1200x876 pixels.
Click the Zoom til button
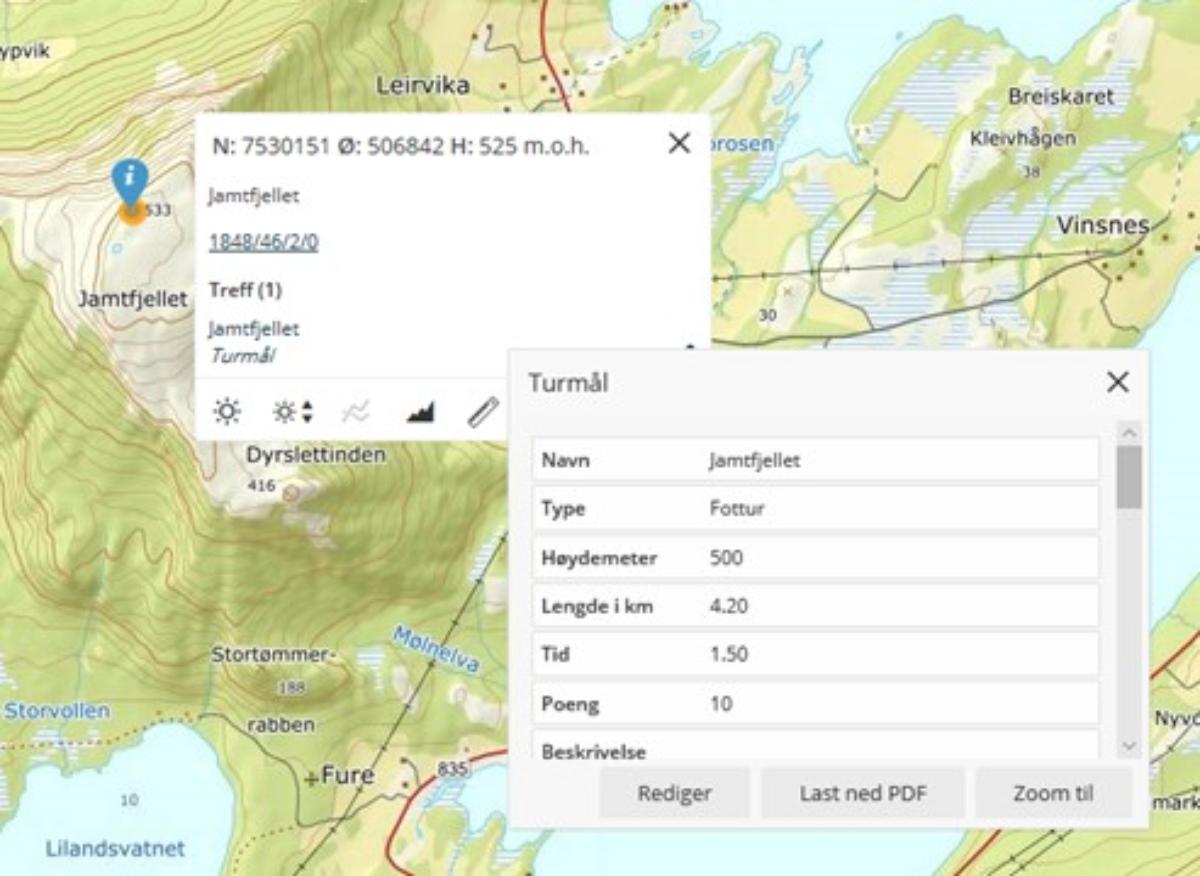pyautogui.click(x=1053, y=793)
